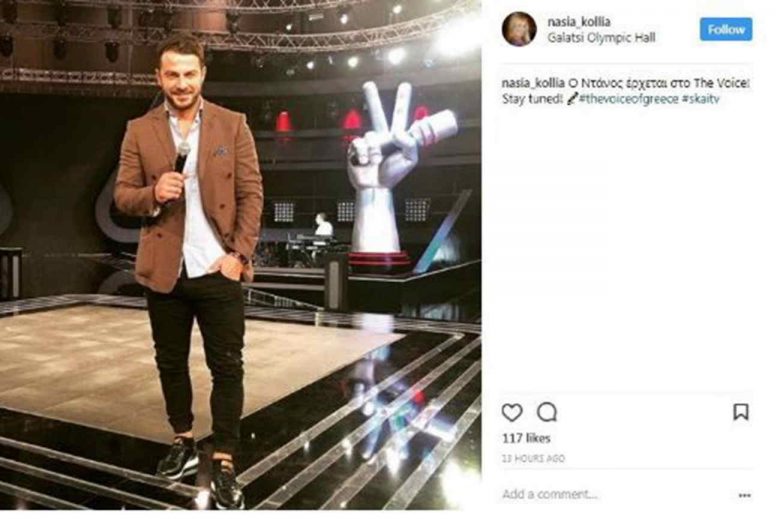View the Galatsi Olympic Hall location page
Image resolution: width=780 pixels, height=519 pixels.
pos(601,37)
